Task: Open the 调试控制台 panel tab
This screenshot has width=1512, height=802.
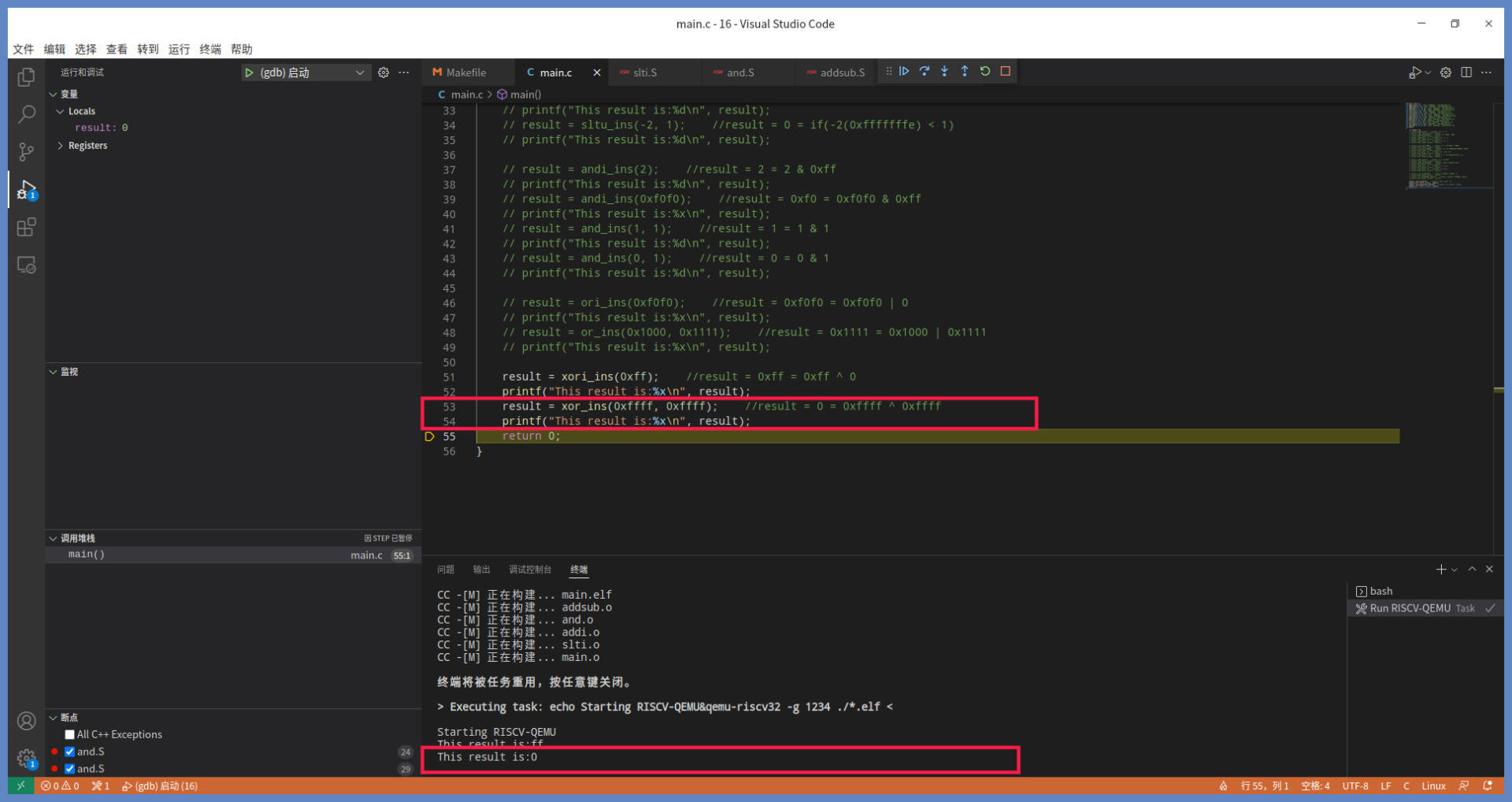Action: coord(530,570)
